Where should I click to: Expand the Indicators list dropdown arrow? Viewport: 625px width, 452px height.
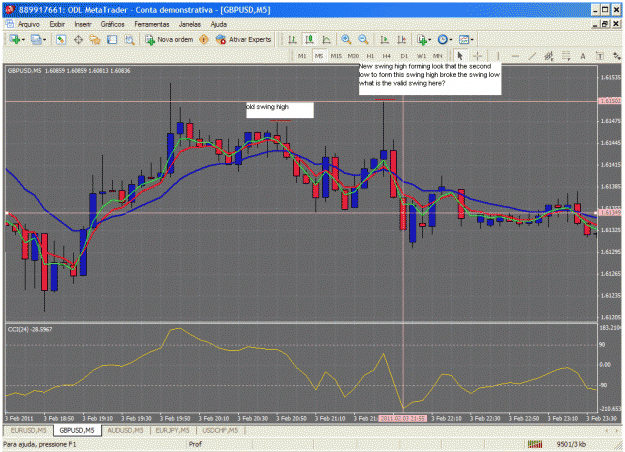(430, 40)
